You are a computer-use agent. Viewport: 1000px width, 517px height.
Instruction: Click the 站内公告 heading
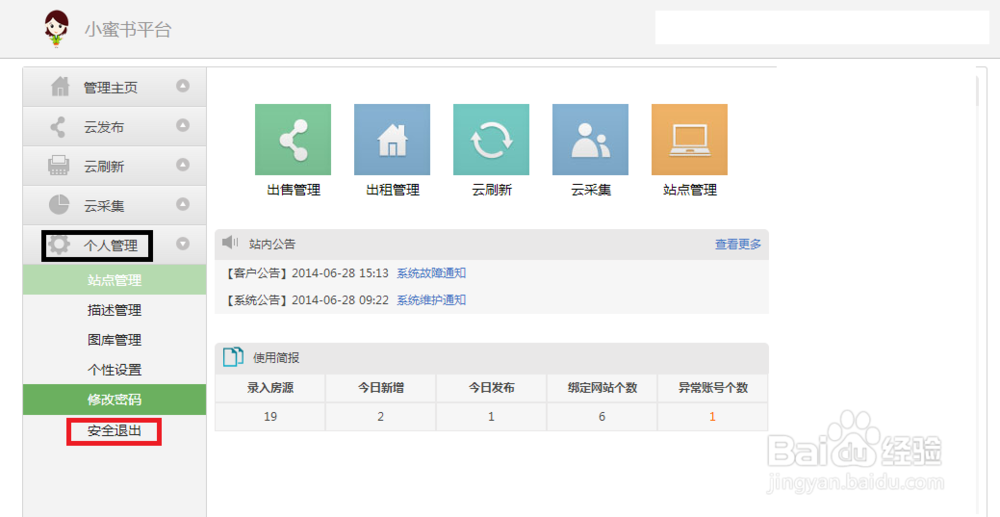[272, 244]
